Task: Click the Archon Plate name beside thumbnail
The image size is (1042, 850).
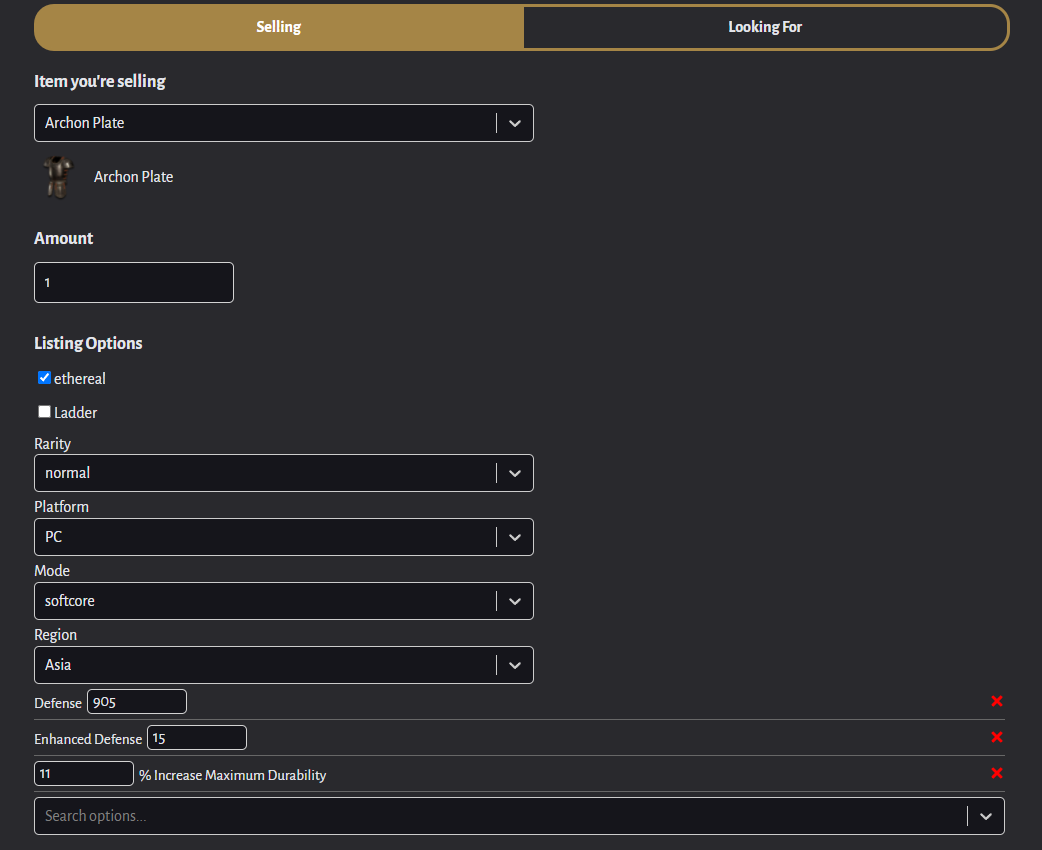Action: (x=134, y=177)
